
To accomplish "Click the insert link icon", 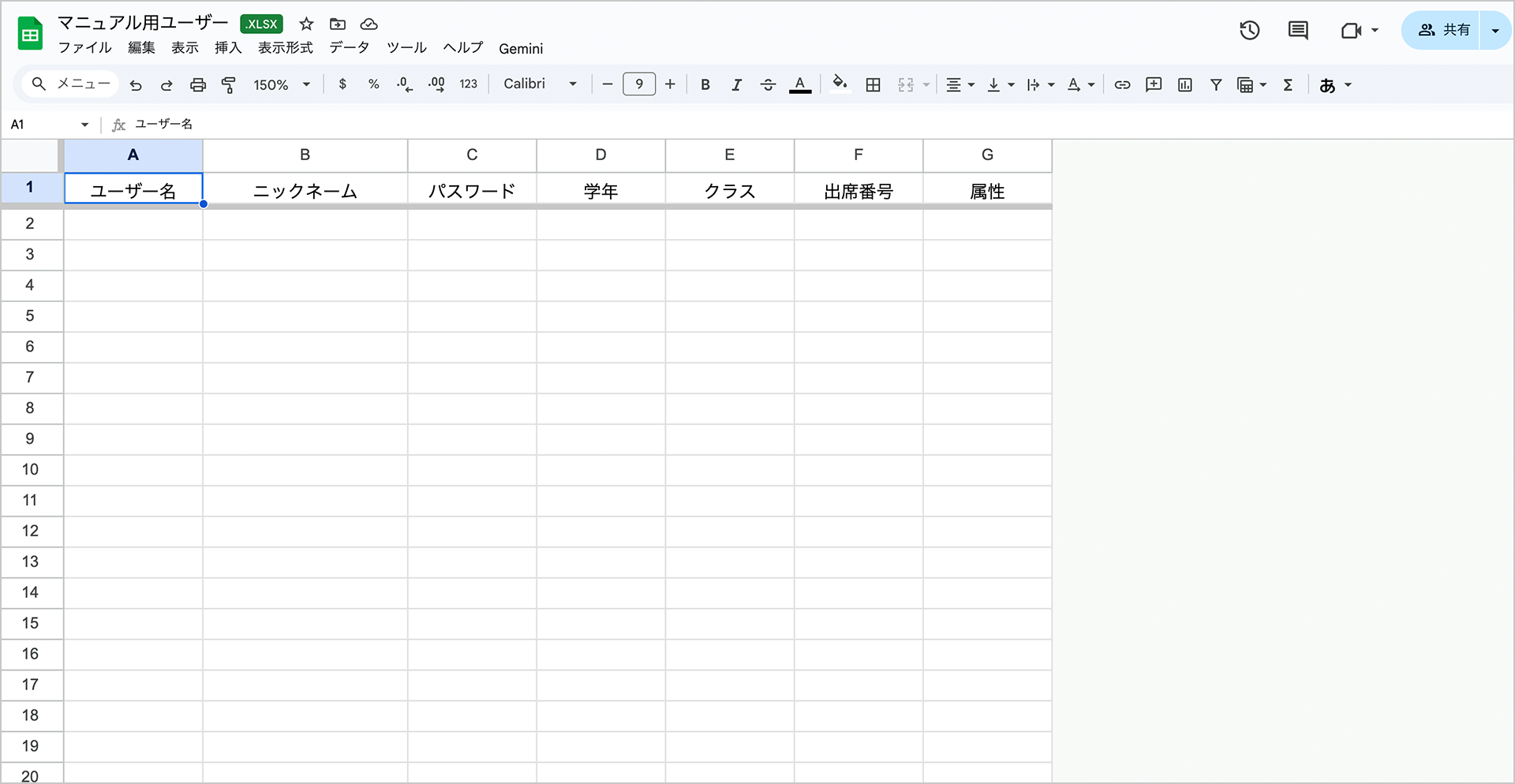I will click(1122, 85).
